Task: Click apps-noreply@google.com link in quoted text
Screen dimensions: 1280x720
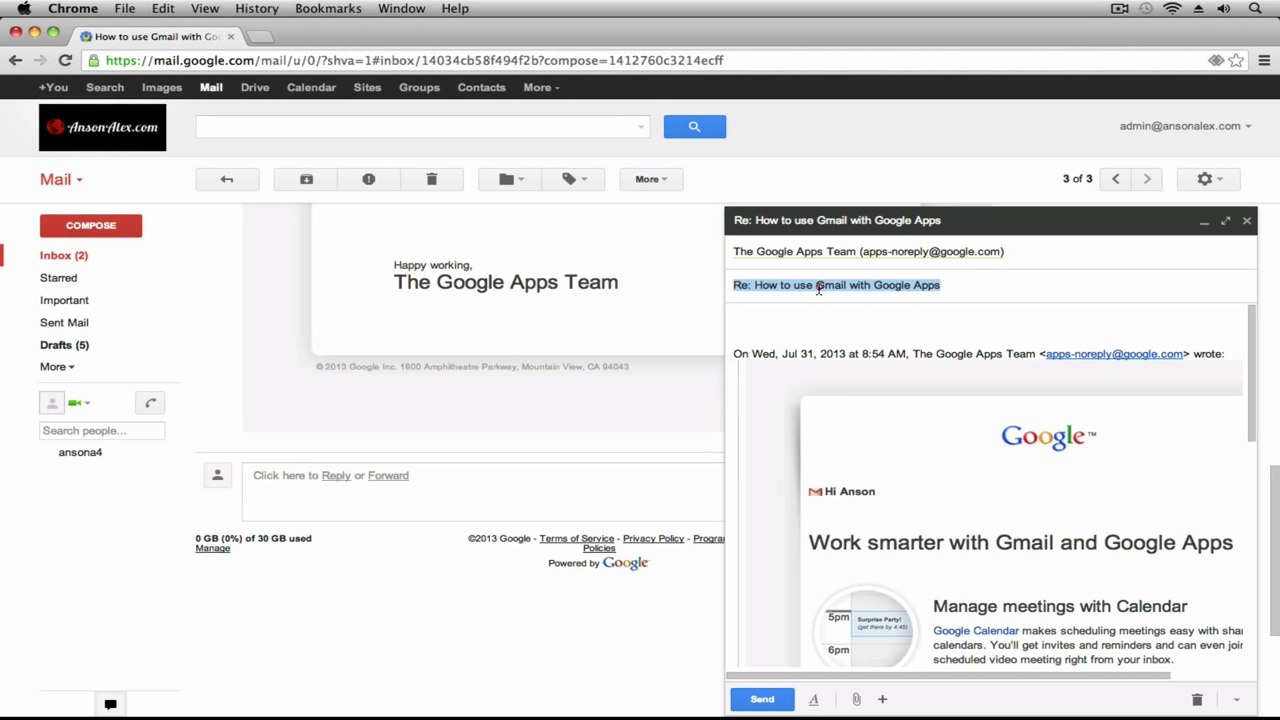Action: [x=1114, y=354]
